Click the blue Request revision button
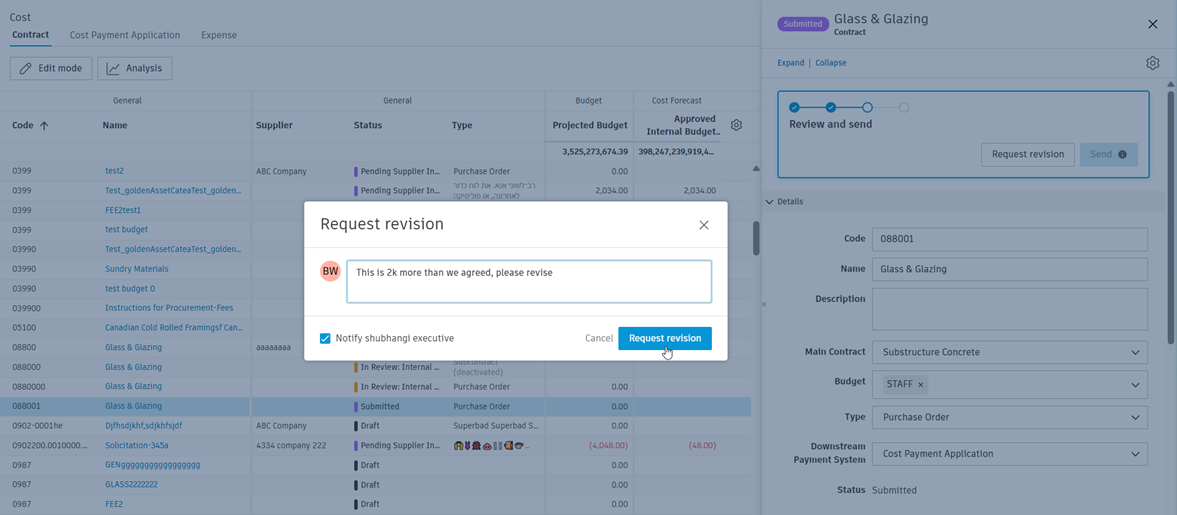Screen dimensions: 1177x515 [x=665, y=339]
